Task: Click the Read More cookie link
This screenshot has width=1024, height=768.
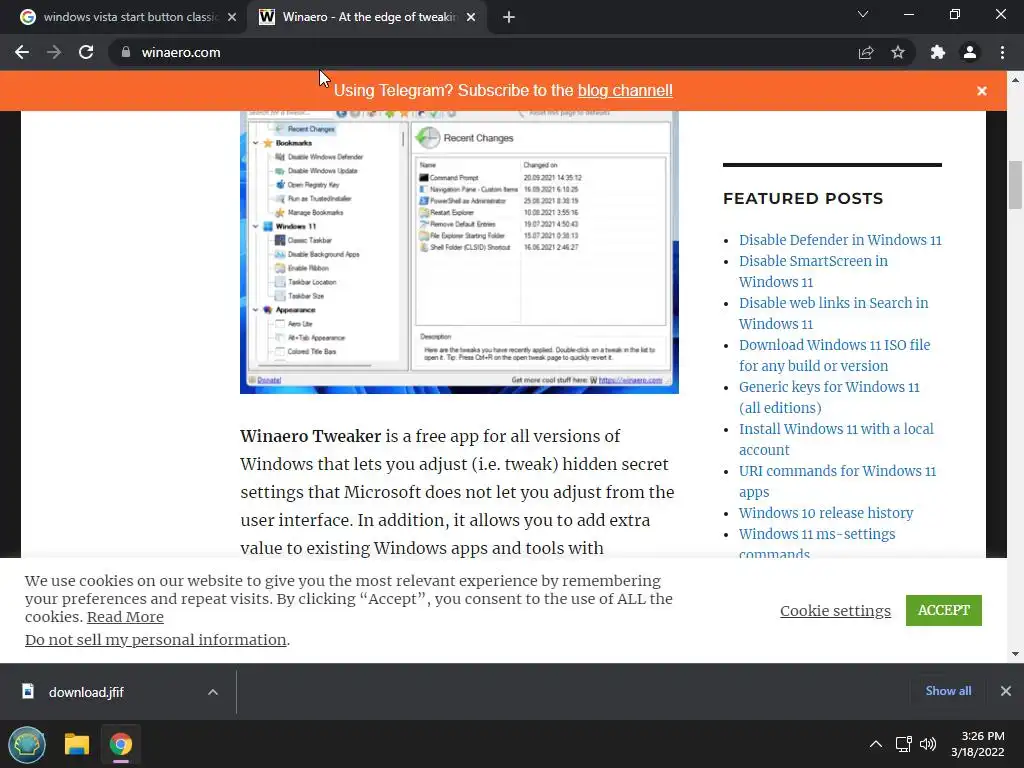Action: (x=125, y=617)
